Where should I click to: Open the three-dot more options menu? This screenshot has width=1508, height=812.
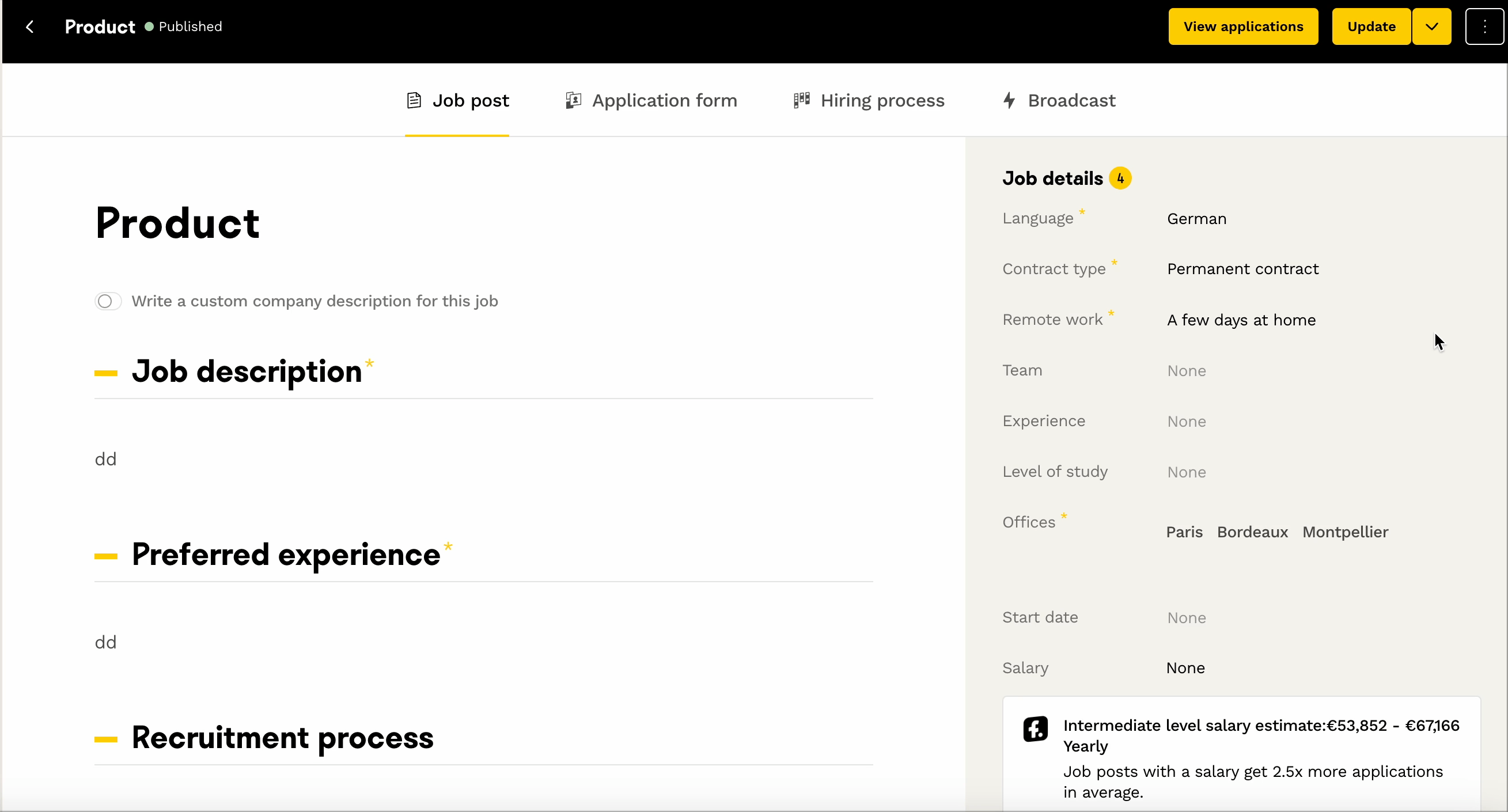(1484, 27)
